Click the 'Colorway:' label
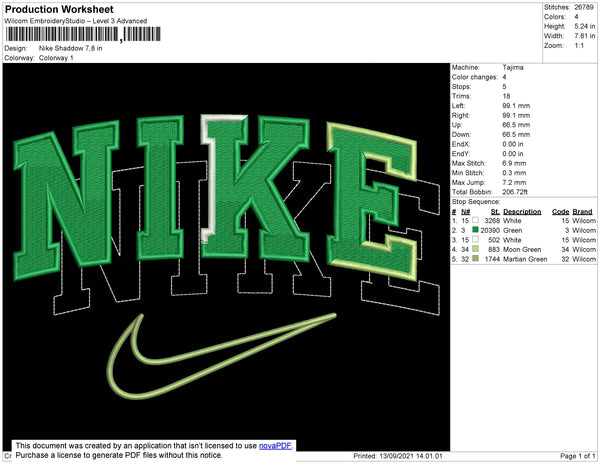 19,58
